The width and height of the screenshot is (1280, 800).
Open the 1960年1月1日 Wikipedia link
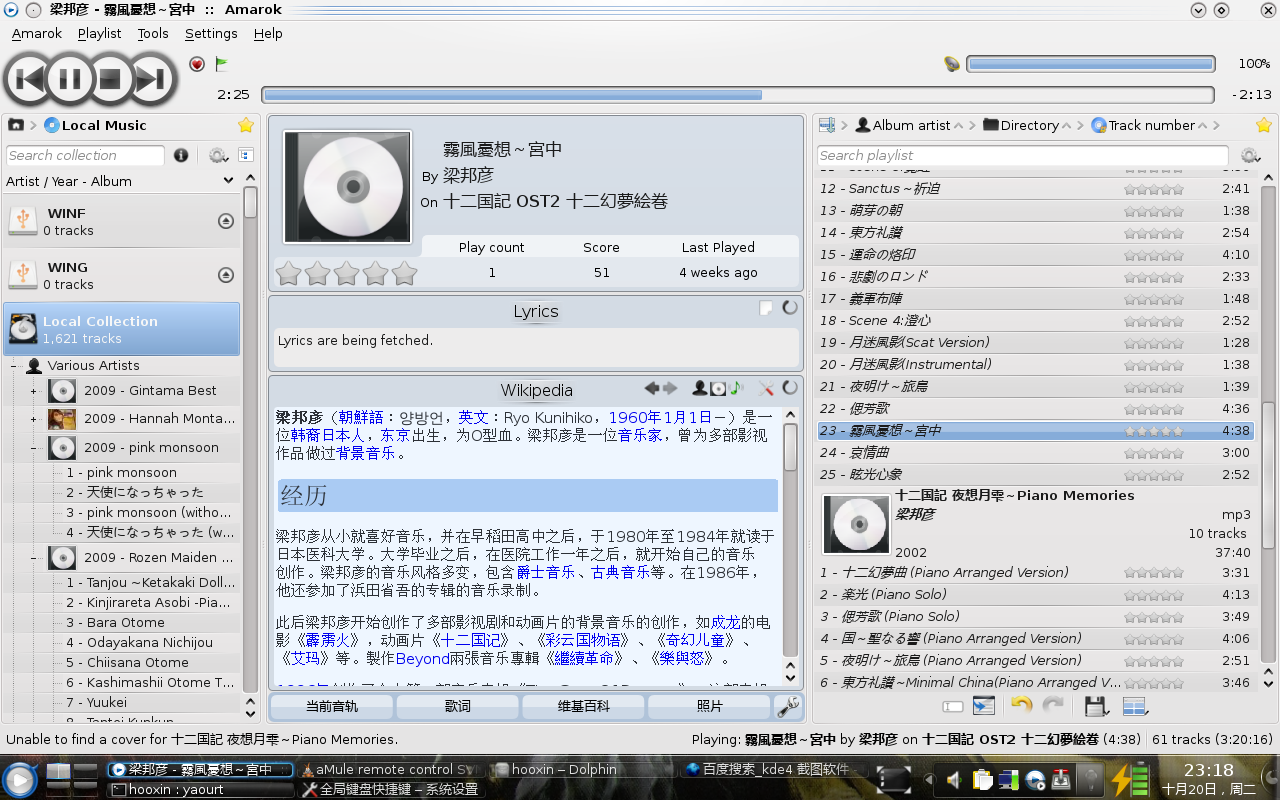[660, 417]
